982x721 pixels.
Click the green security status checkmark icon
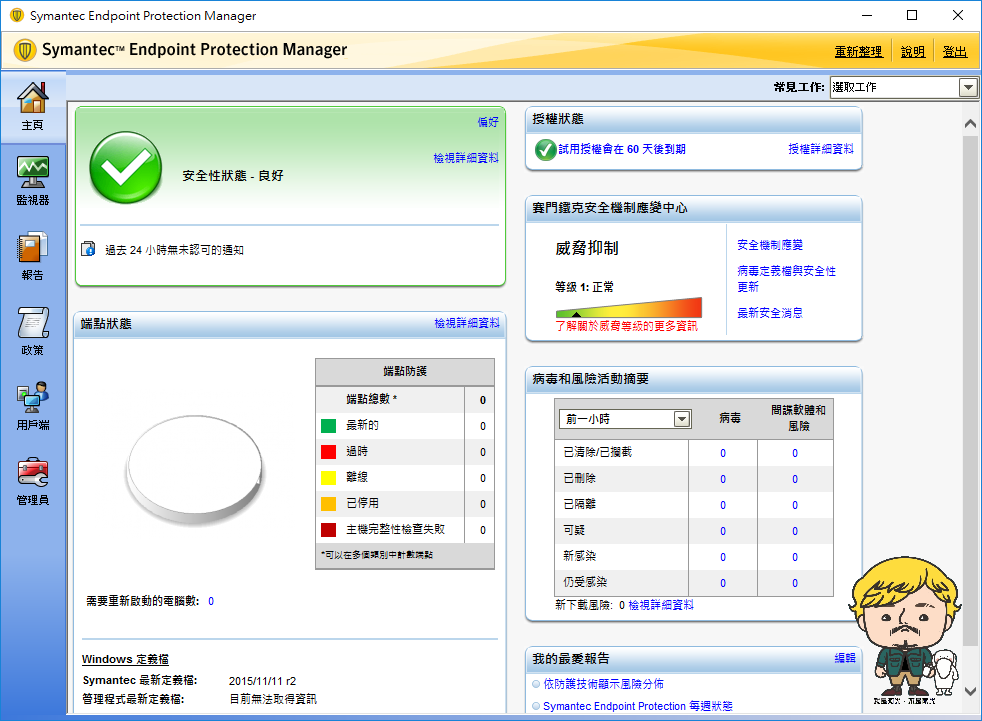tap(126, 168)
